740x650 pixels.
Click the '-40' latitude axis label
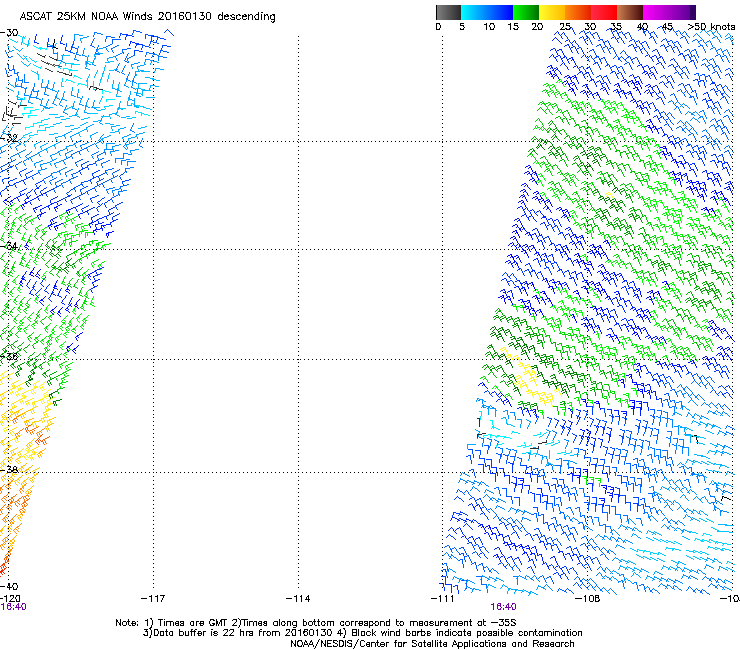[9, 586]
